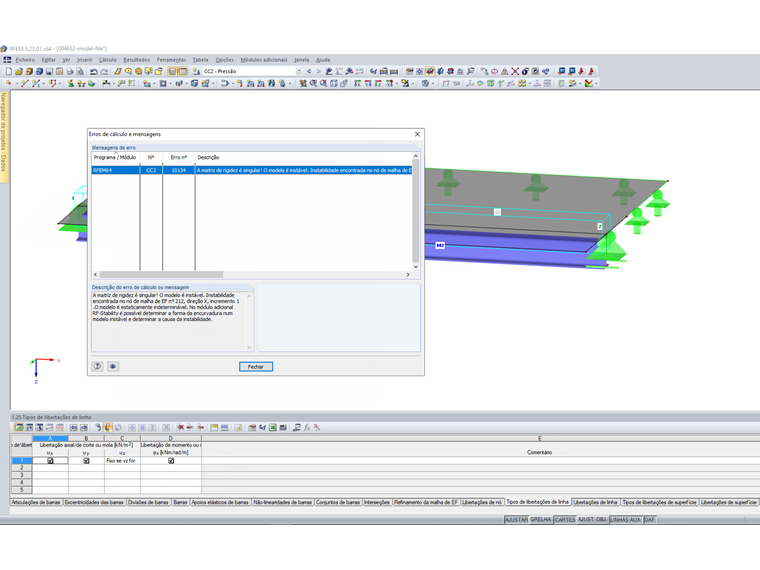Click the help icon in error dialog
The image size is (760, 570).
coord(97,366)
